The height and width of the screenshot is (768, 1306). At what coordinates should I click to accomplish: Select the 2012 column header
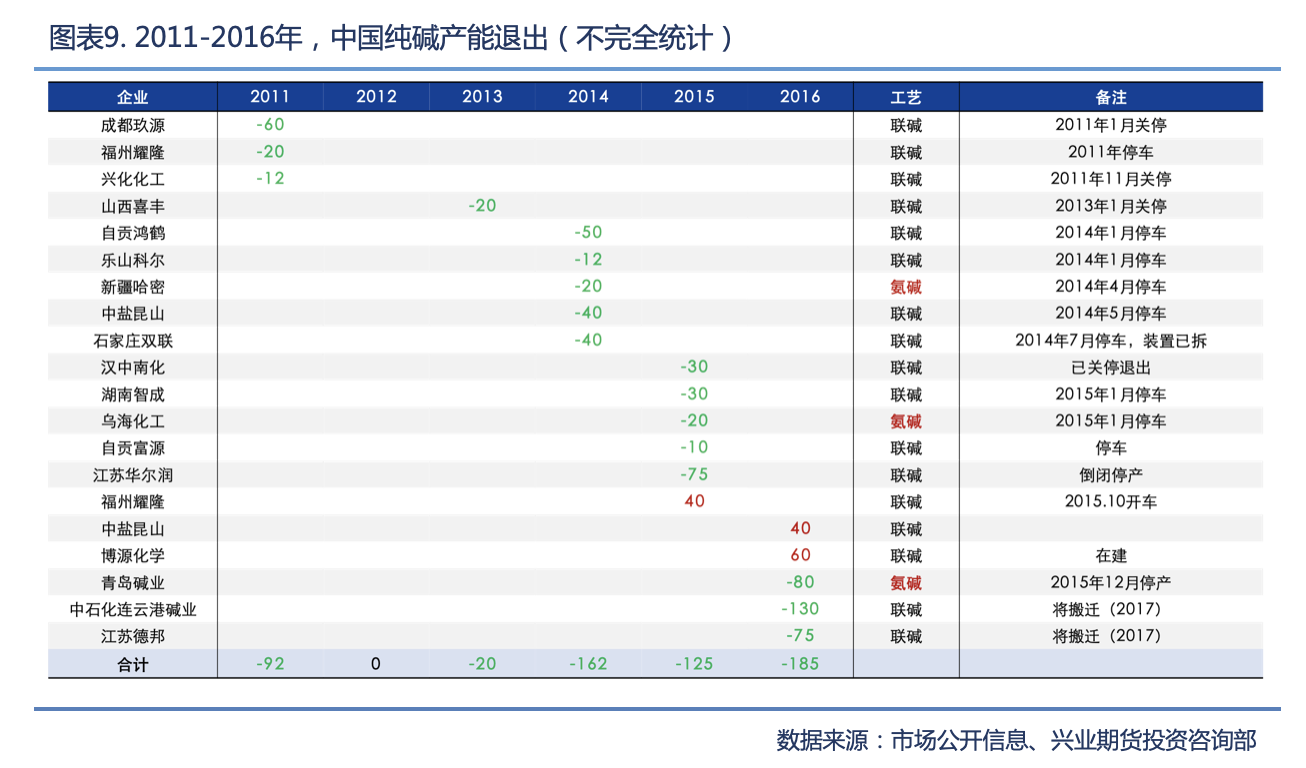tap(376, 97)
